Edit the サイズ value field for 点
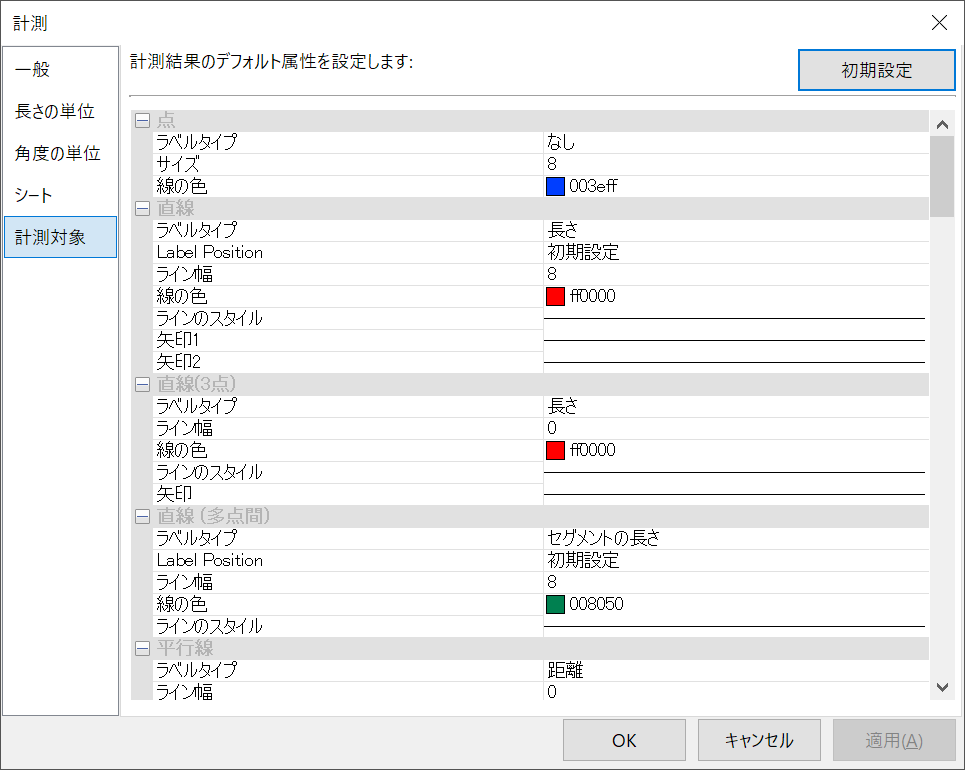This screenshot has height=770, width=965. (x=735, y=164)
